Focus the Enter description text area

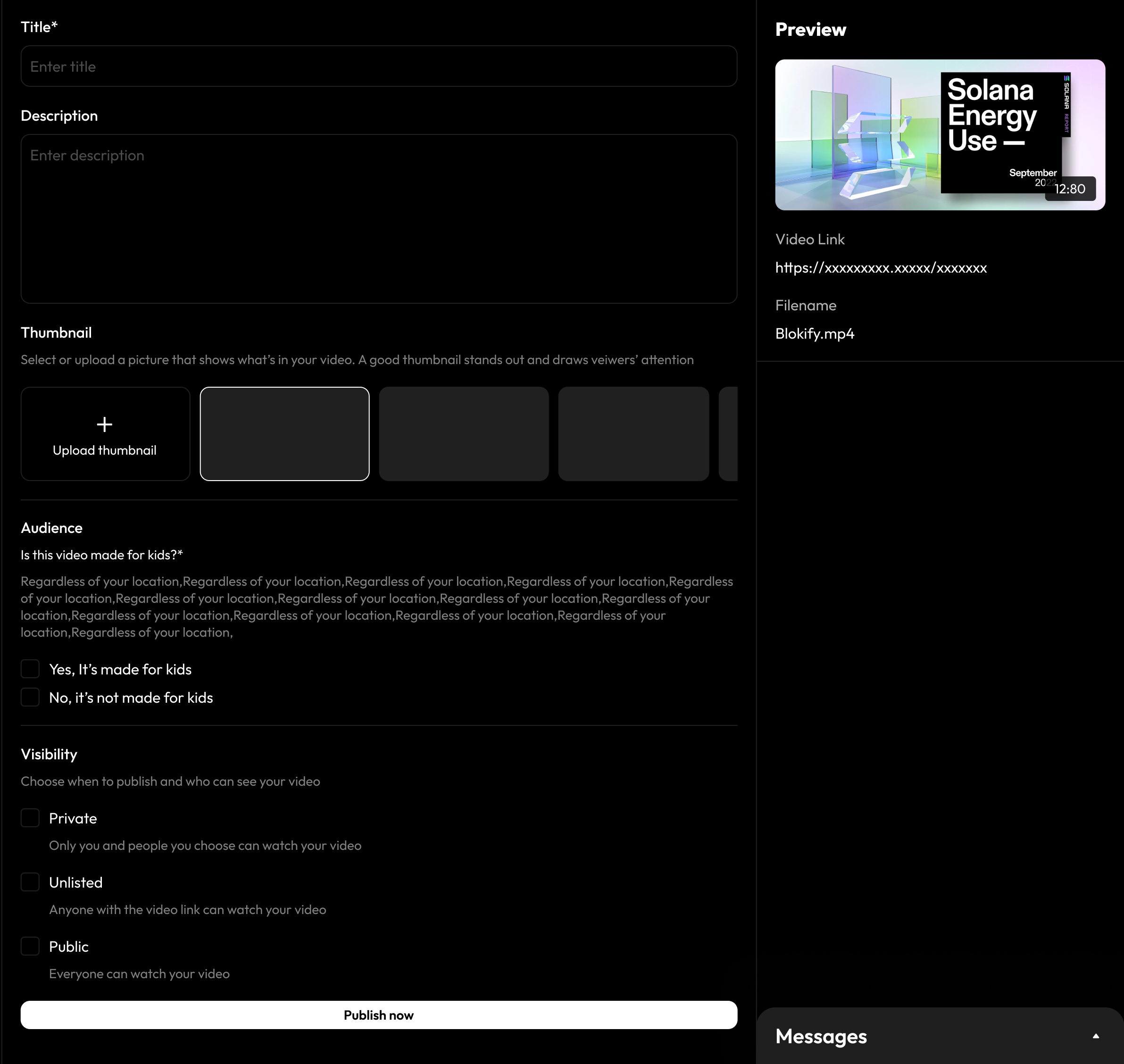pos(379,219)
